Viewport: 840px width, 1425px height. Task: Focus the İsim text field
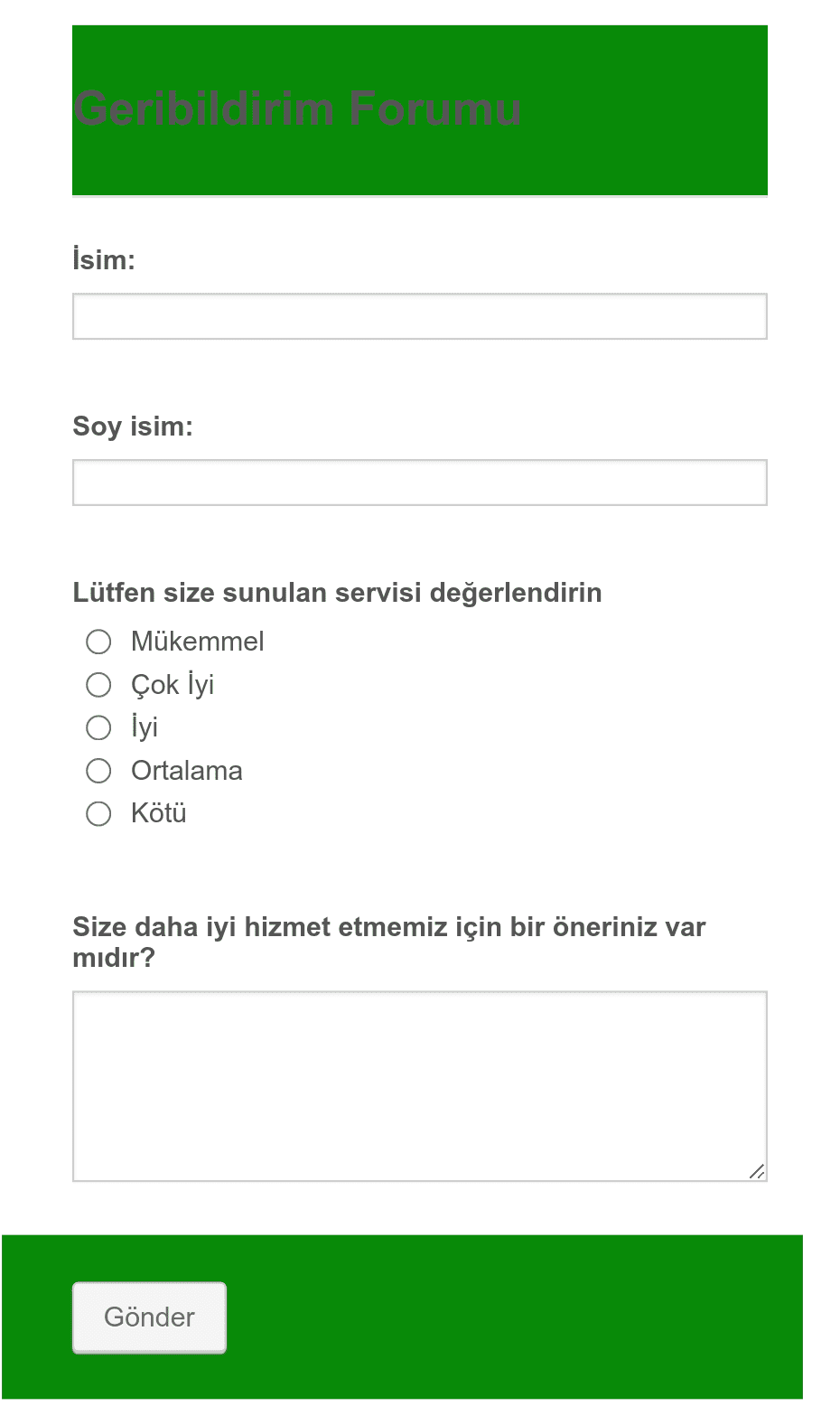pyautogui.click(x=420, y=316)
